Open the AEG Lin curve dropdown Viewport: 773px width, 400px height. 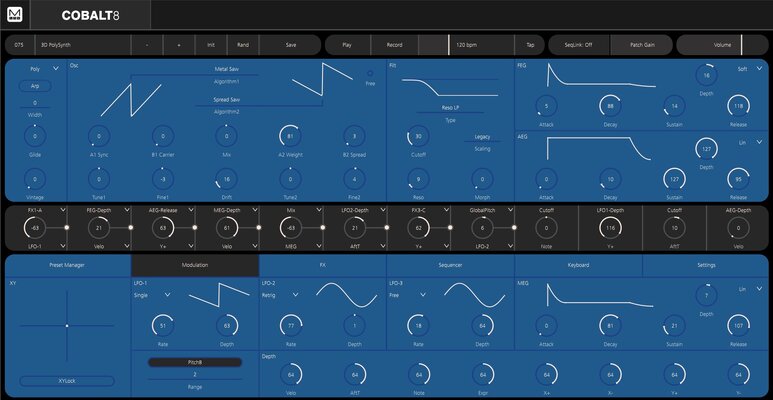pos(749,142)
